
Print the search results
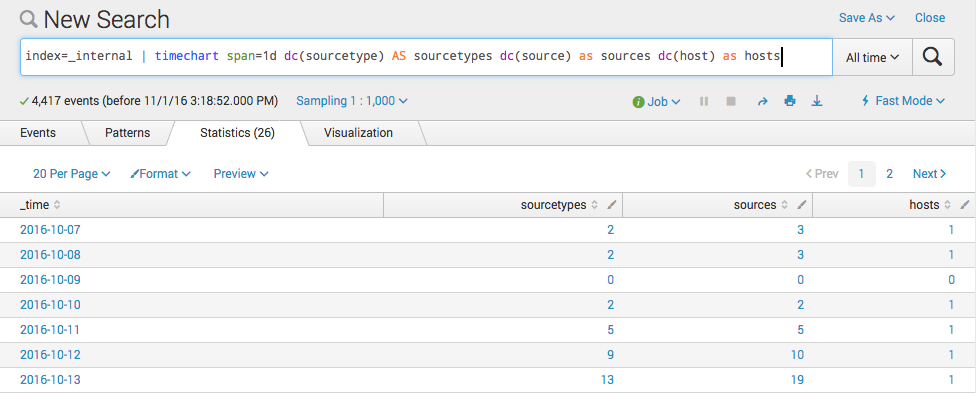790,101
